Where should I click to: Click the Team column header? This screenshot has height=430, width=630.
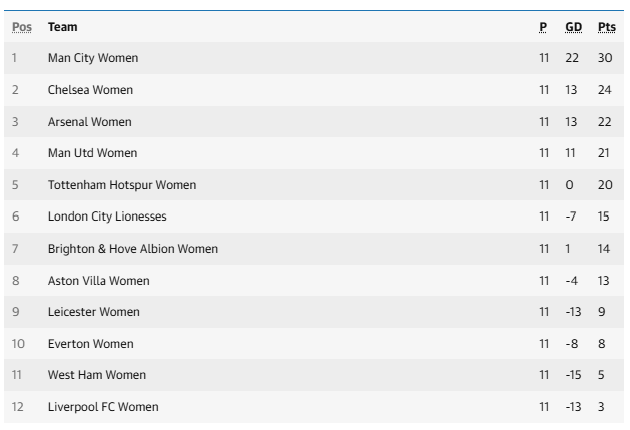pyautogui.click(x=62, y=26)
